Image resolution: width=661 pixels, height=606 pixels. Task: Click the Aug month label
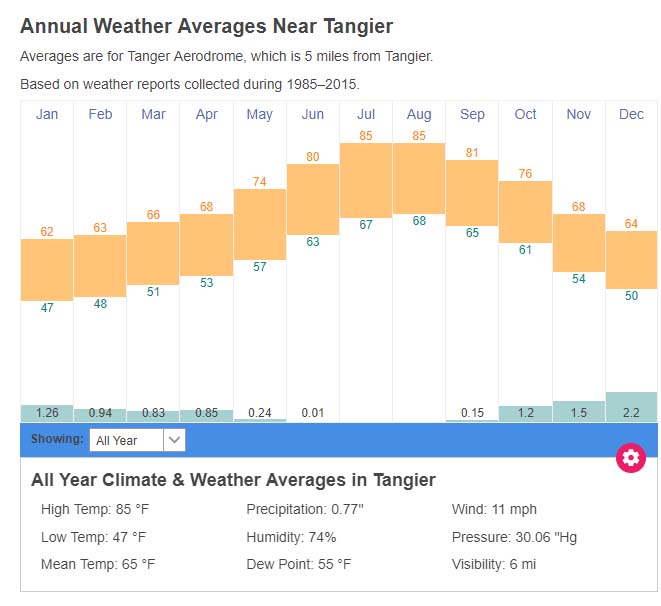(419, 115)
